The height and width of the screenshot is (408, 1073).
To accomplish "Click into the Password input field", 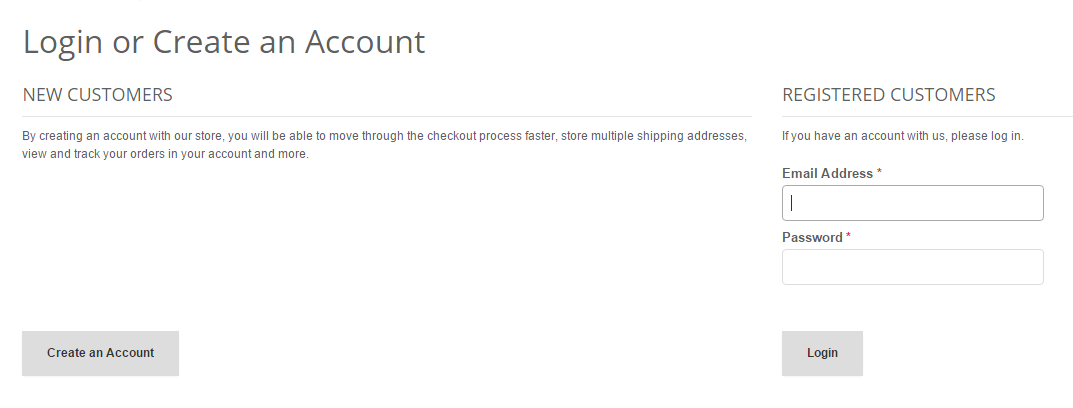I will click(912, 267).
